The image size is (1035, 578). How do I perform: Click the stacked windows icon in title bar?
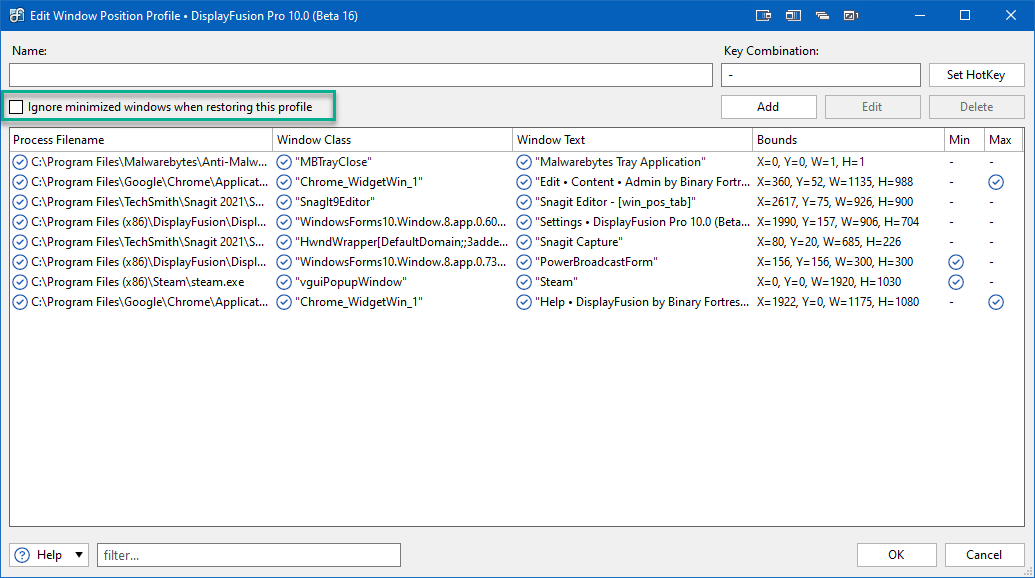coord(822,15)
